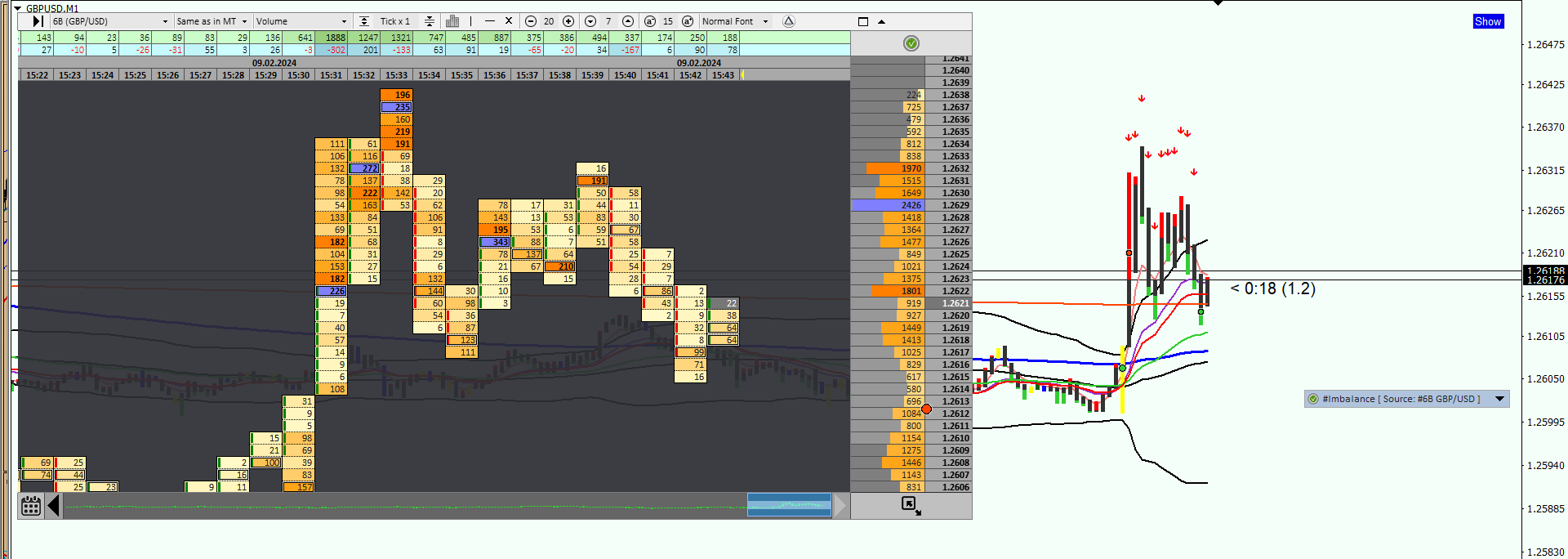Click profile volume 1970 bar

pos(895,168)
